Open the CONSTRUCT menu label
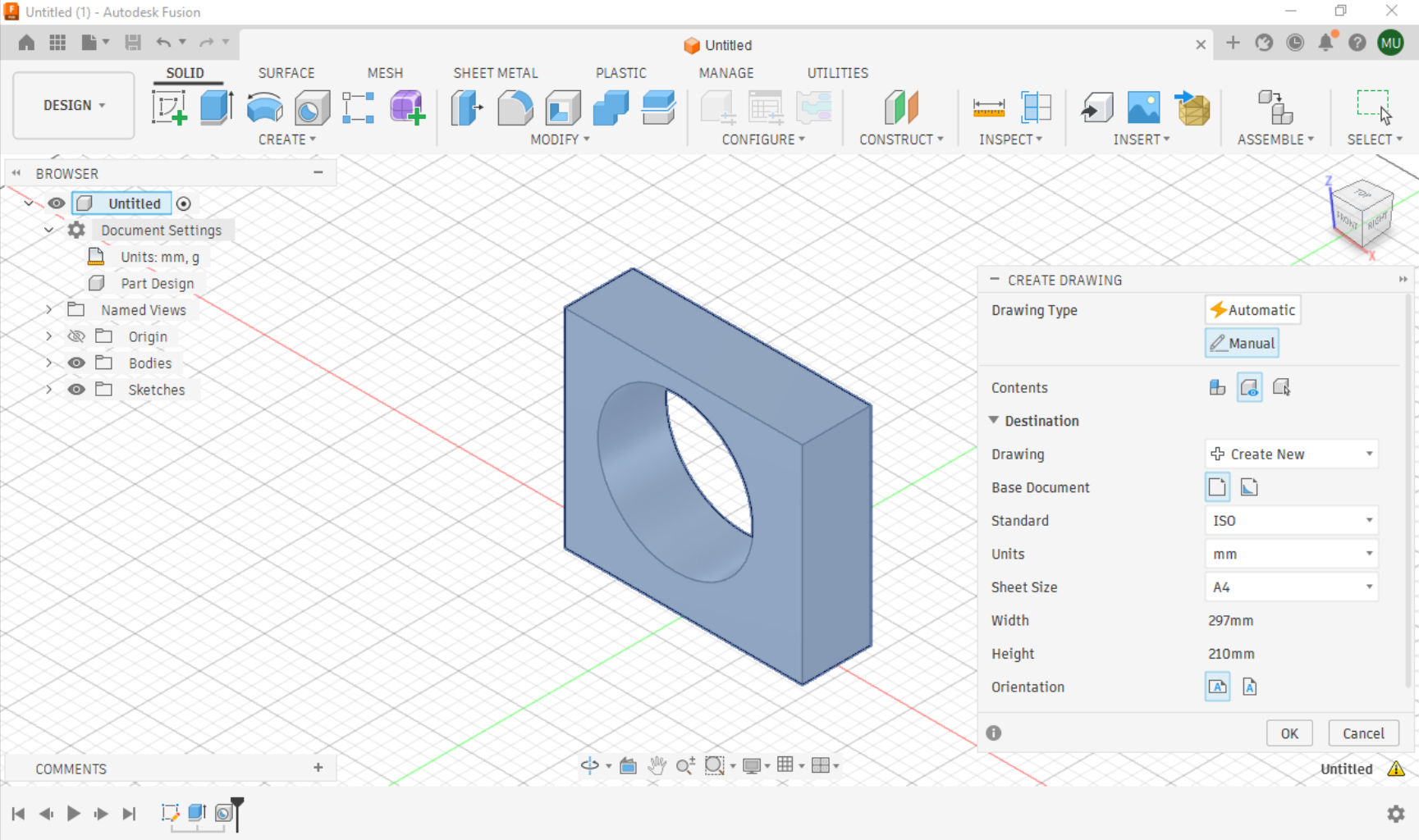This screenshot has width=1419, height=840. pos(901,139)
